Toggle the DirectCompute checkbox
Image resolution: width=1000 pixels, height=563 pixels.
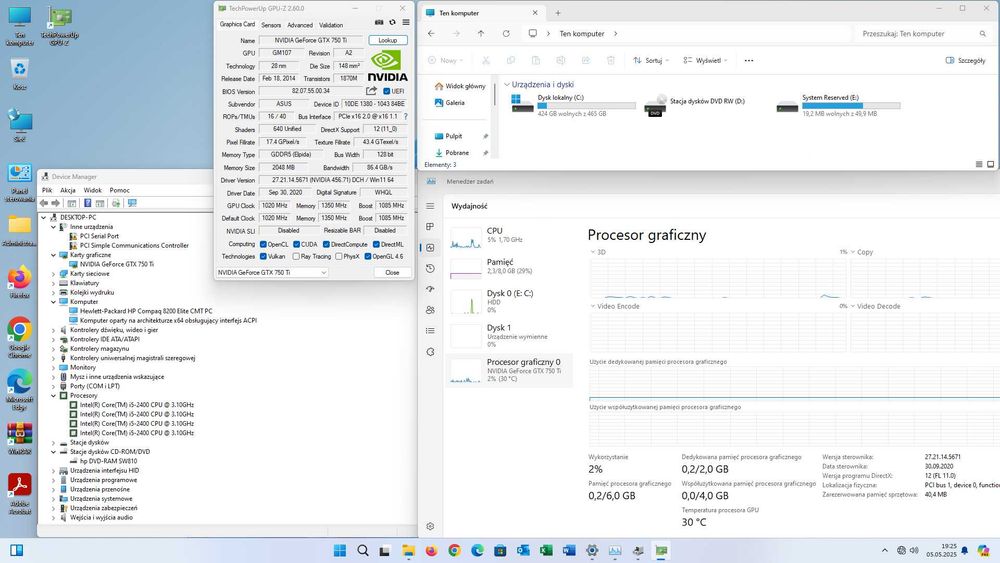click(326, 244)
